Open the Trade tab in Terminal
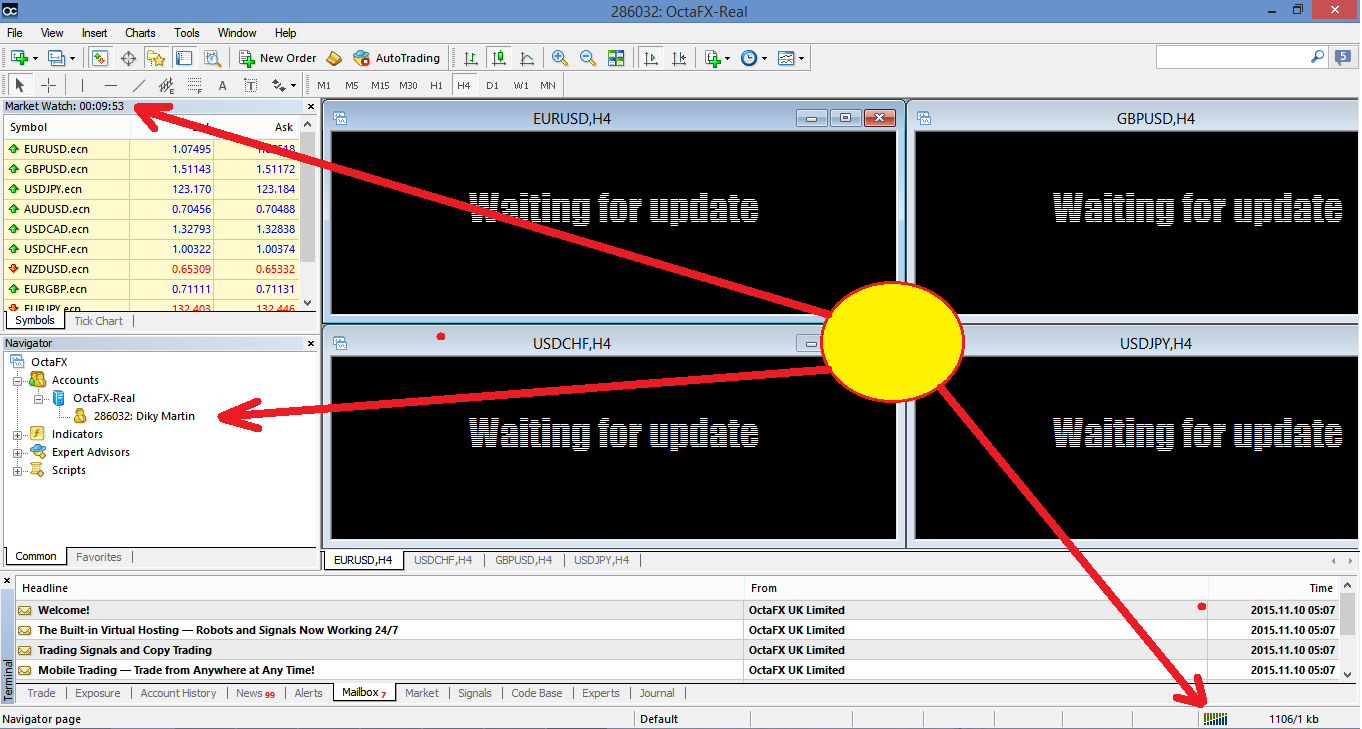The image size is (1362, 729). (x=40, y=693)
